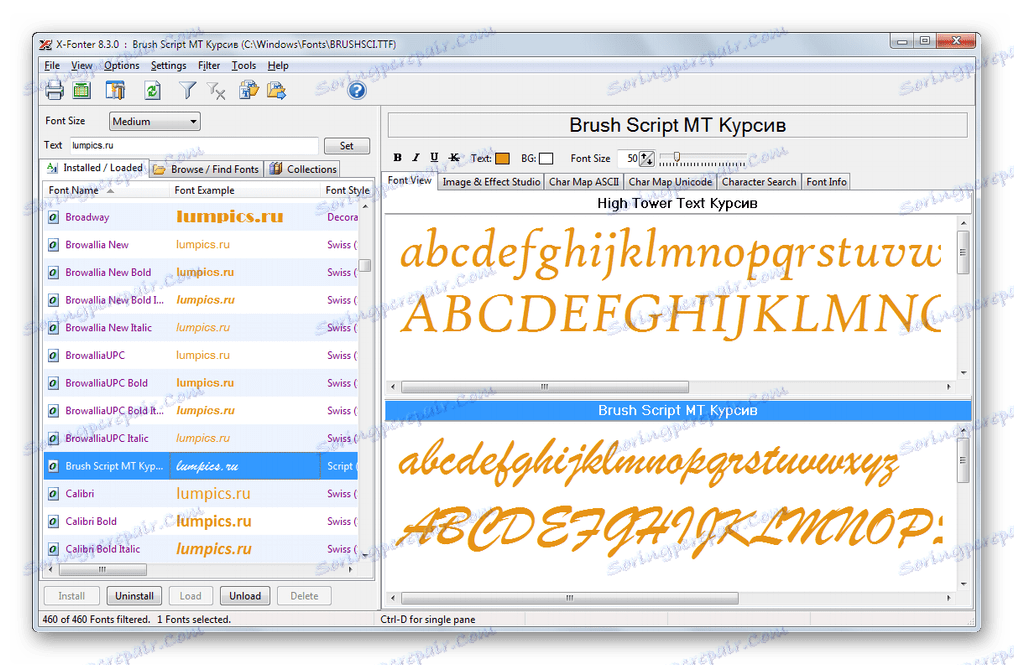Switch to Installed / Loaded tab
The image size is (1014, 665).
point(95,168)
